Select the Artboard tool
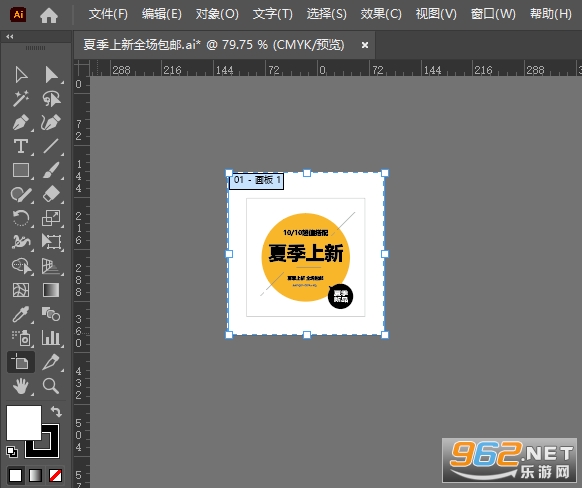 click(x=21, y=362)
